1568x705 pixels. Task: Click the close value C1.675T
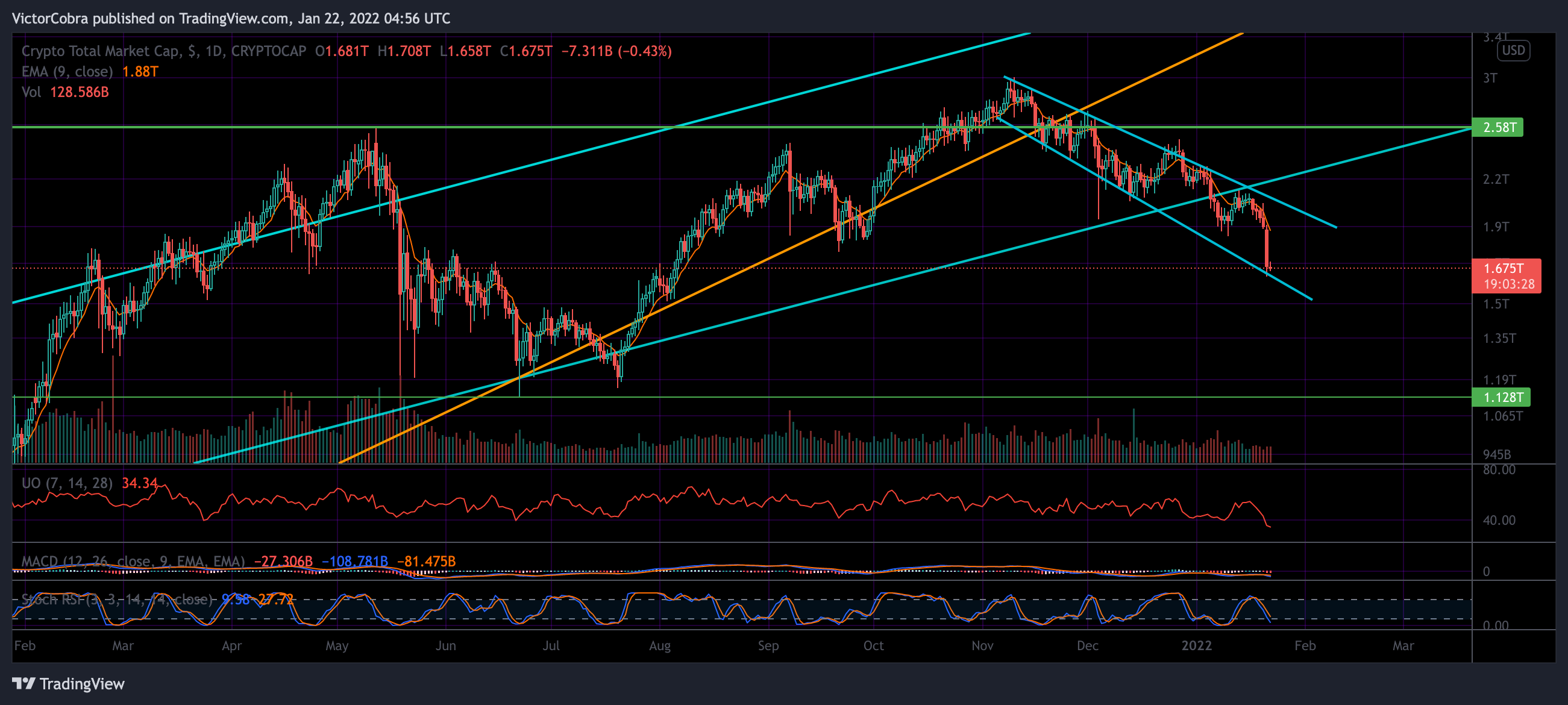coord(526,51)
